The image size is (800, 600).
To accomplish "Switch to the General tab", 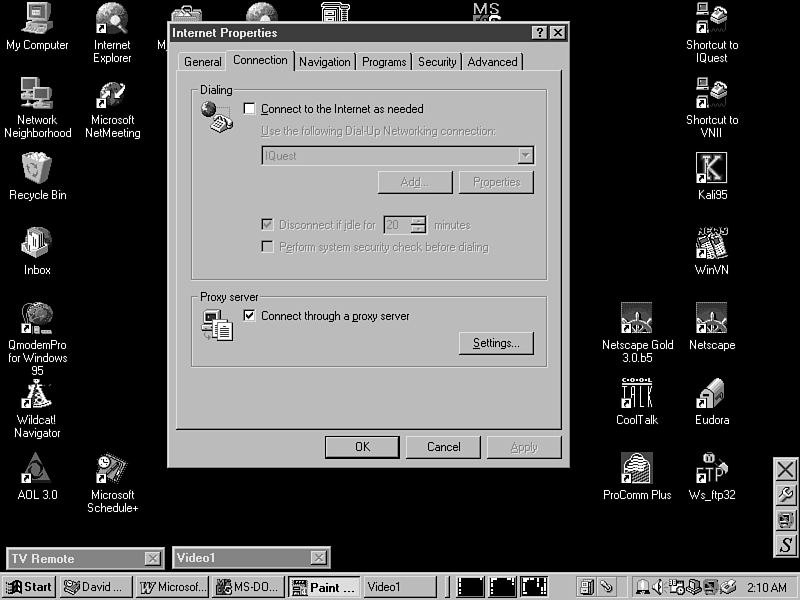I will [x=203, y=62].
